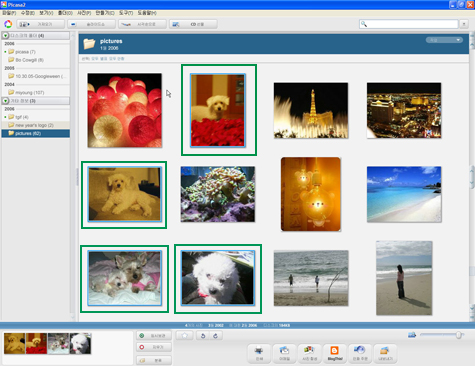Select the dog lying on carpet photo
475x366 pixels.
(x=125, y=194)
